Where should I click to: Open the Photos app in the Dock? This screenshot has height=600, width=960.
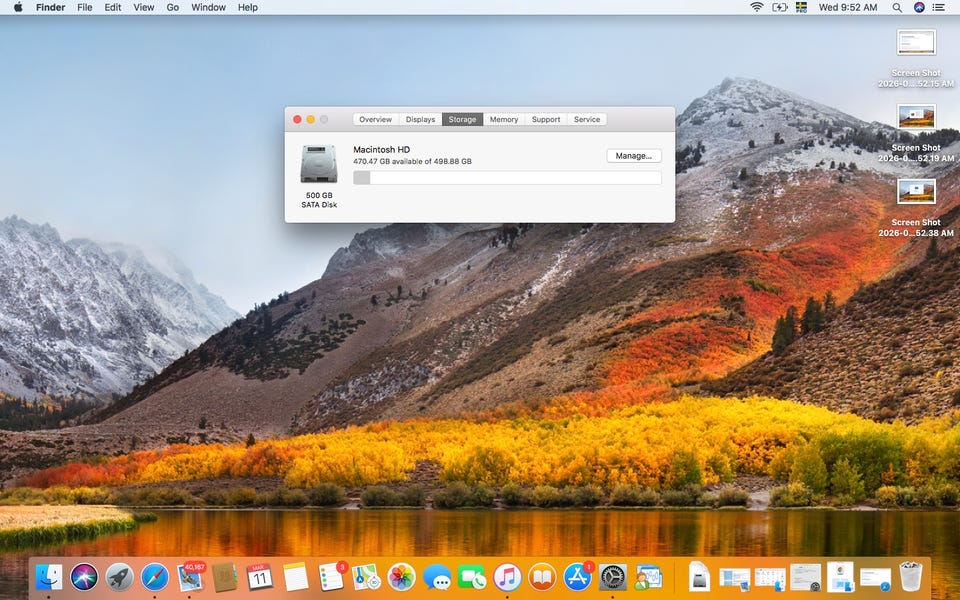click(402, 576)
